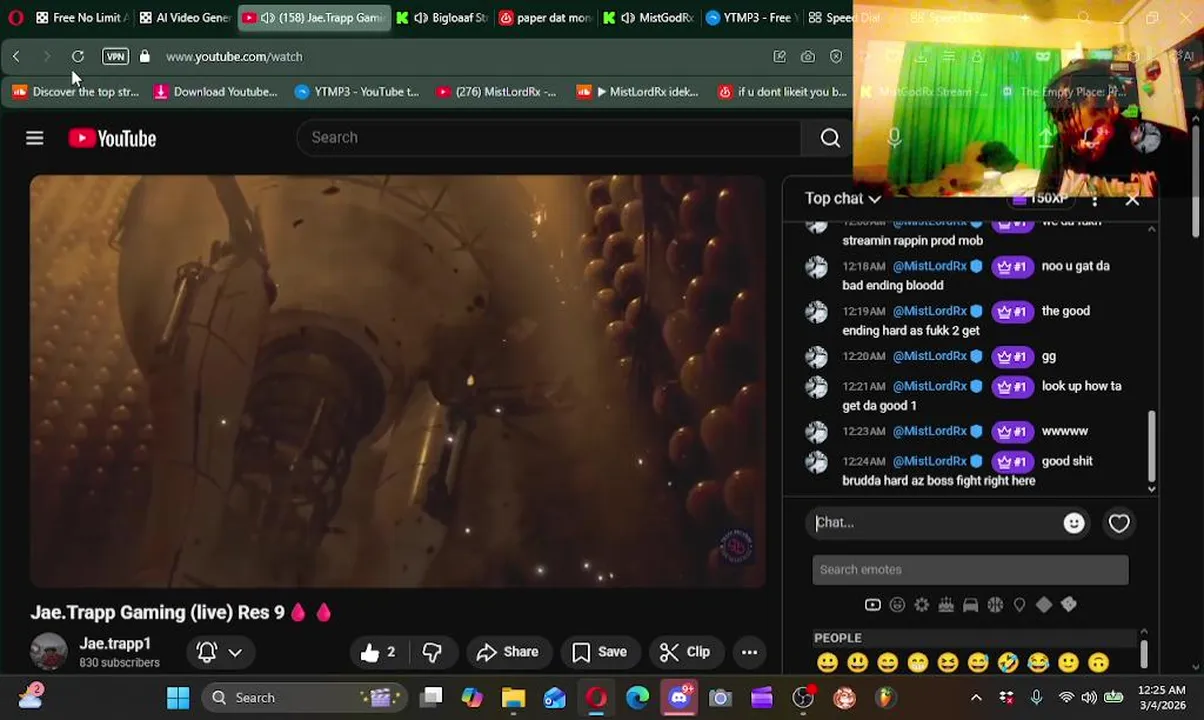Toggle the emoji picker smiley button
The height and width of the screenshot is (720, 1204).
coord(1074,523)
